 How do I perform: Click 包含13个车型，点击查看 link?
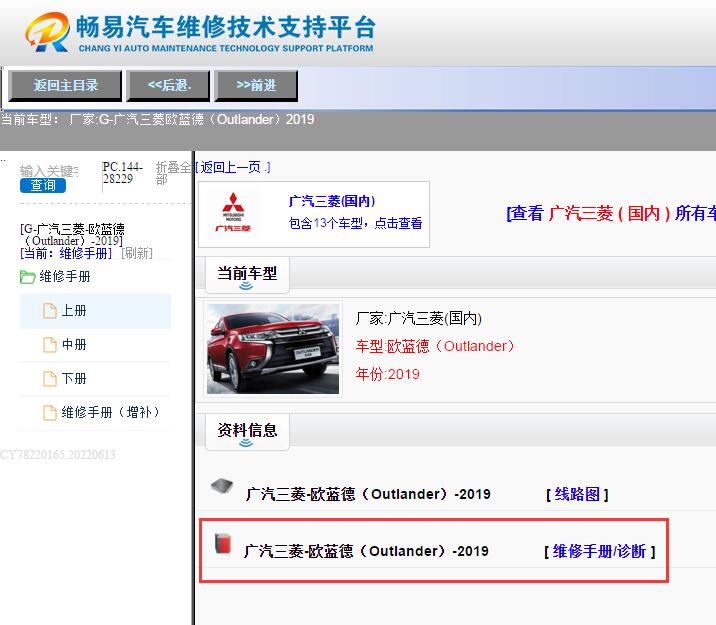click(x=355, y=223)
